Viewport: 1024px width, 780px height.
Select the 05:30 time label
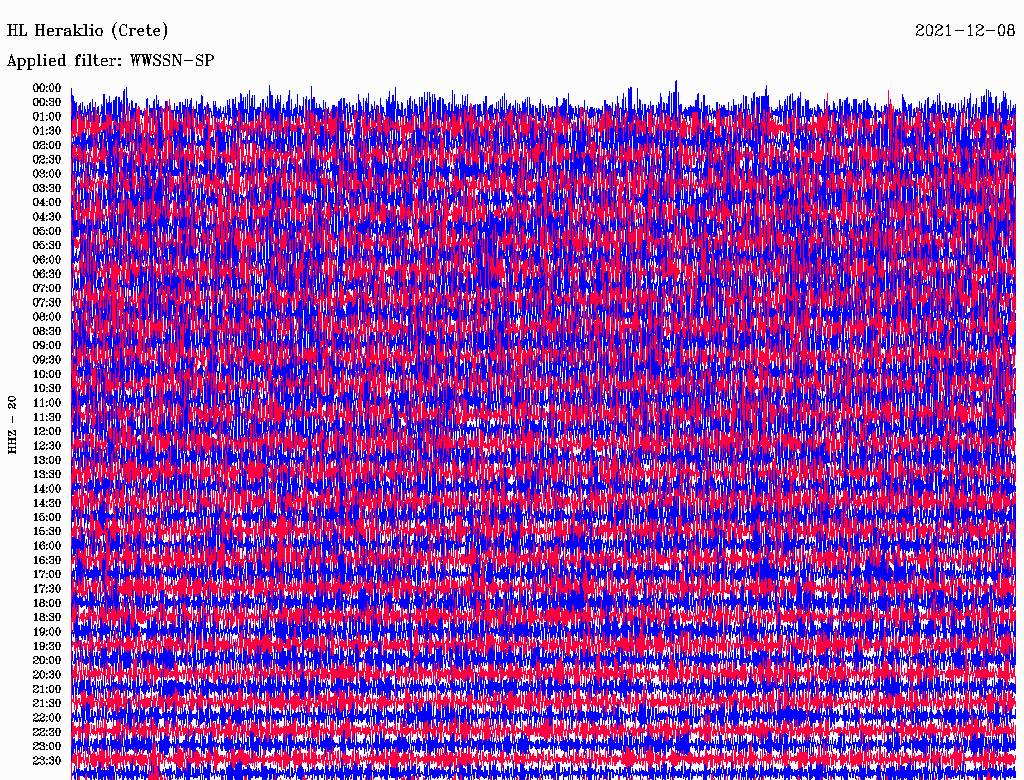coord(46,245)
